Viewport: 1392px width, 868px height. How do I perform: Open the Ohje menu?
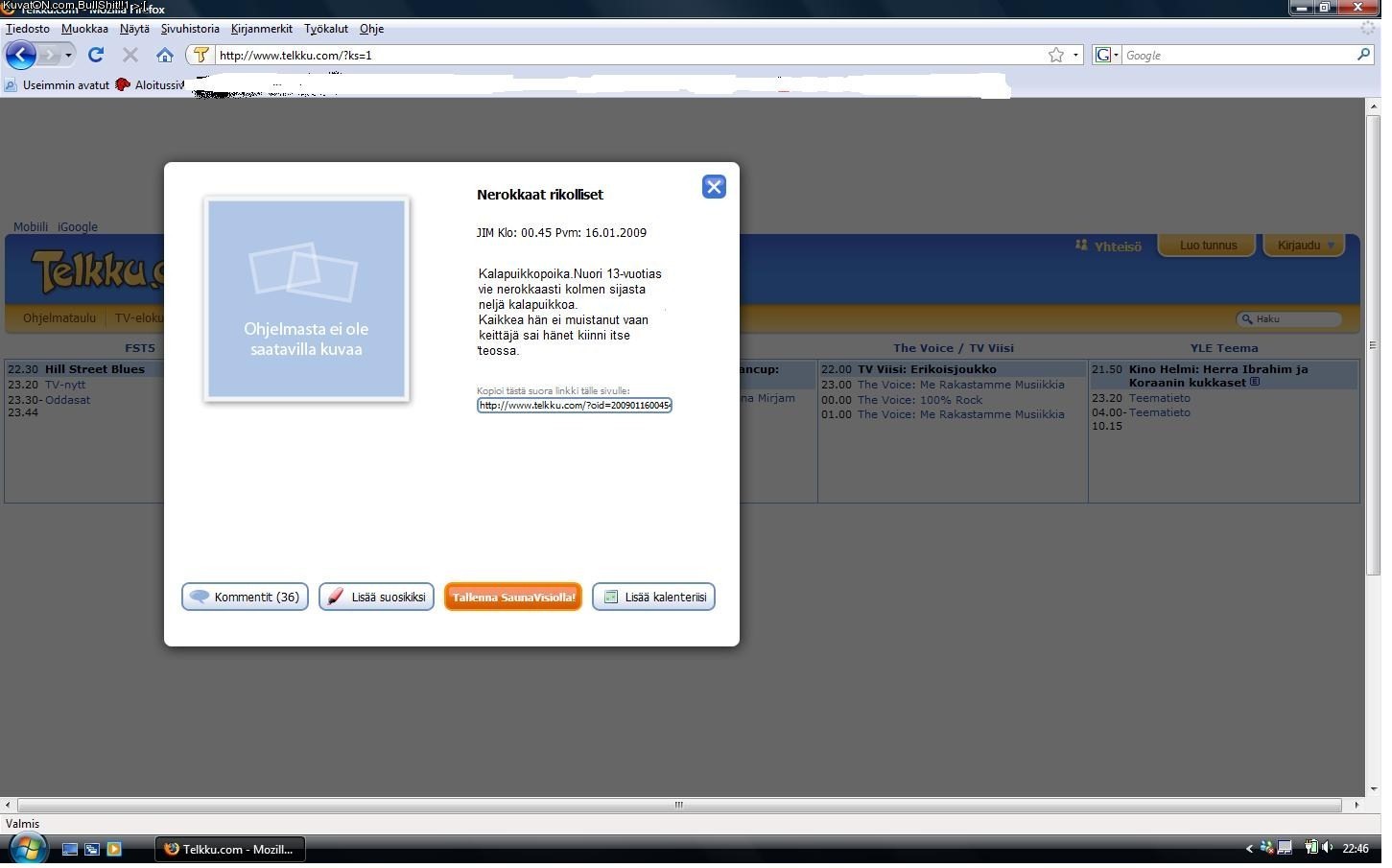point(371,29)
